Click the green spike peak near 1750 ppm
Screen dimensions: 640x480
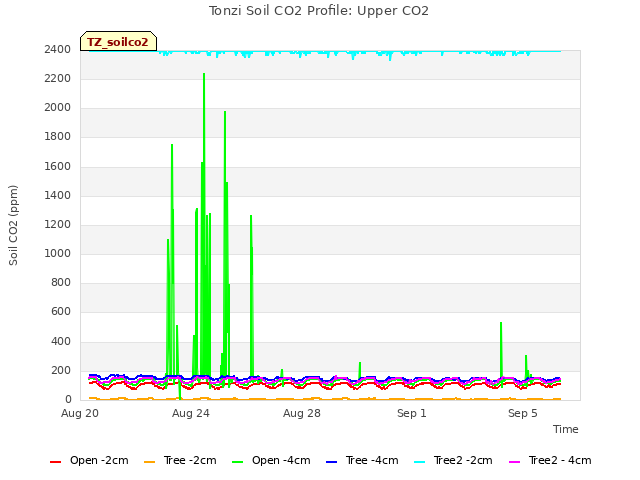(x=172, y=145)
